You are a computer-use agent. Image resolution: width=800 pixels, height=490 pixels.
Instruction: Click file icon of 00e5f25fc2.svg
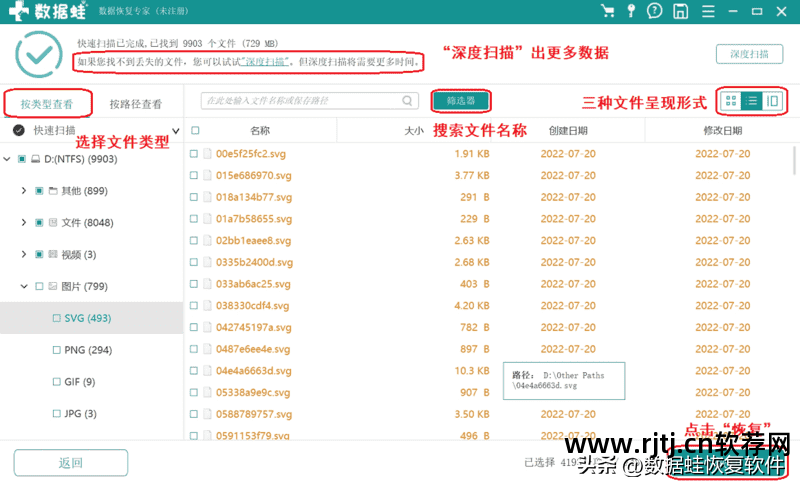point(207,154)
